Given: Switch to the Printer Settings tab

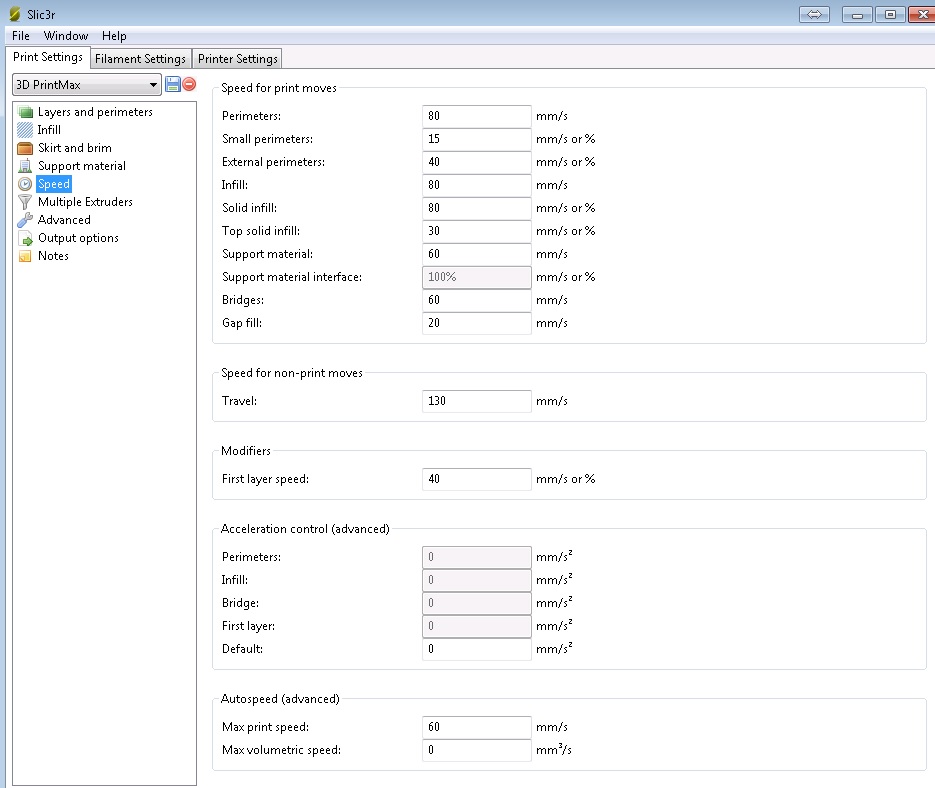Looking at the screenshot, I should (x=237, y=59).
